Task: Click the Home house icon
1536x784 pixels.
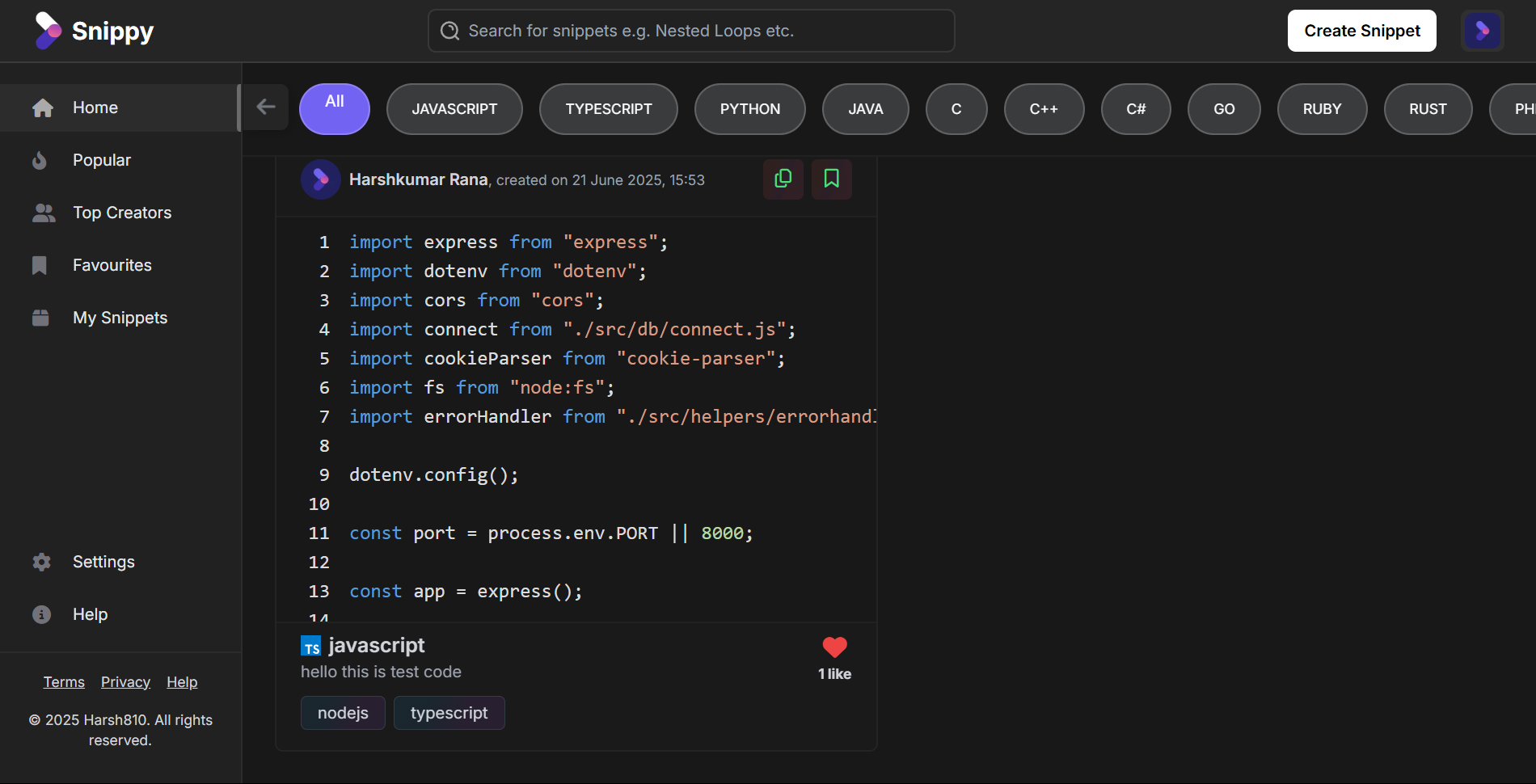Action: pos(43,108)
